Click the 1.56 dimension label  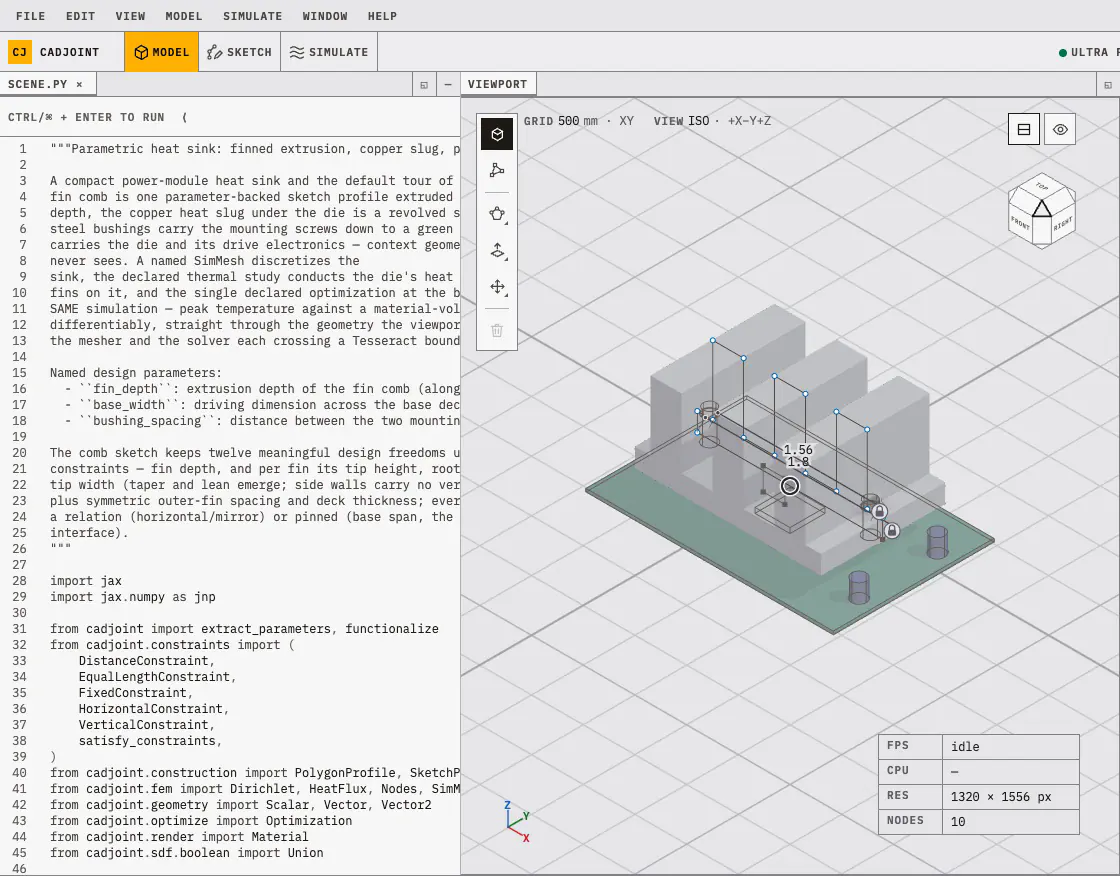click(798, 449)
